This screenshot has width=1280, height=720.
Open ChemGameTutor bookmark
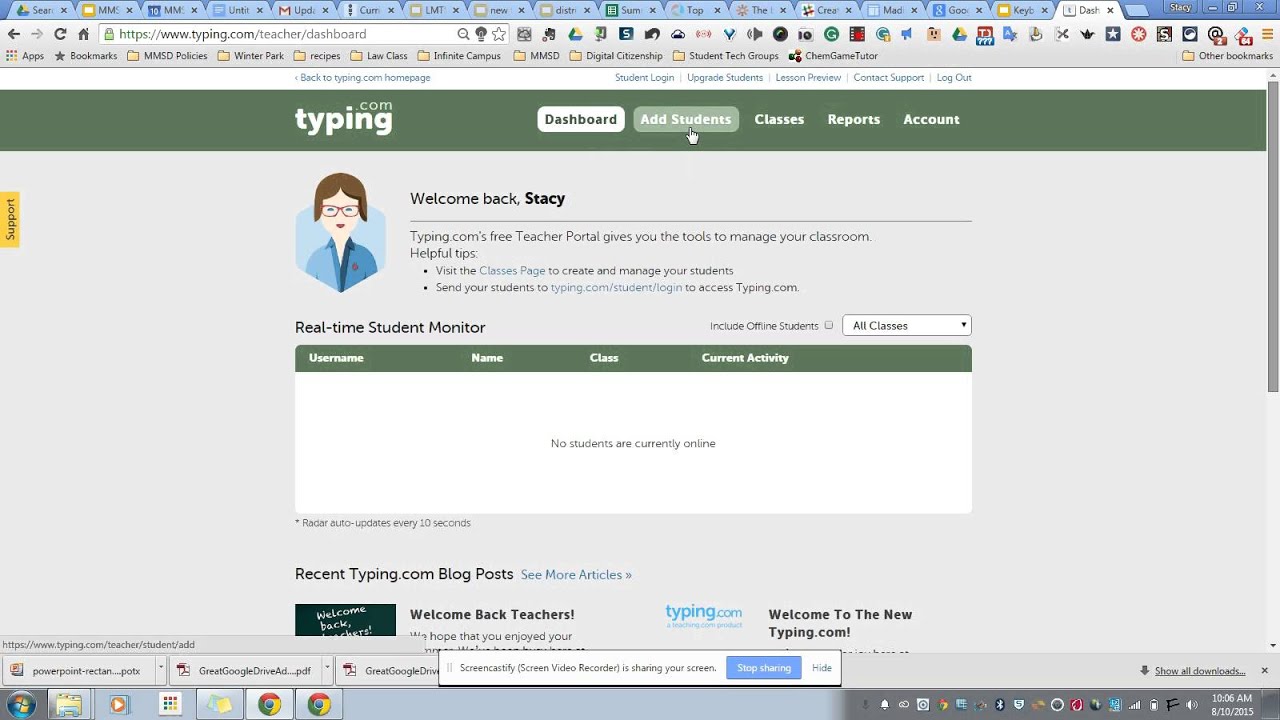(833, 56)
